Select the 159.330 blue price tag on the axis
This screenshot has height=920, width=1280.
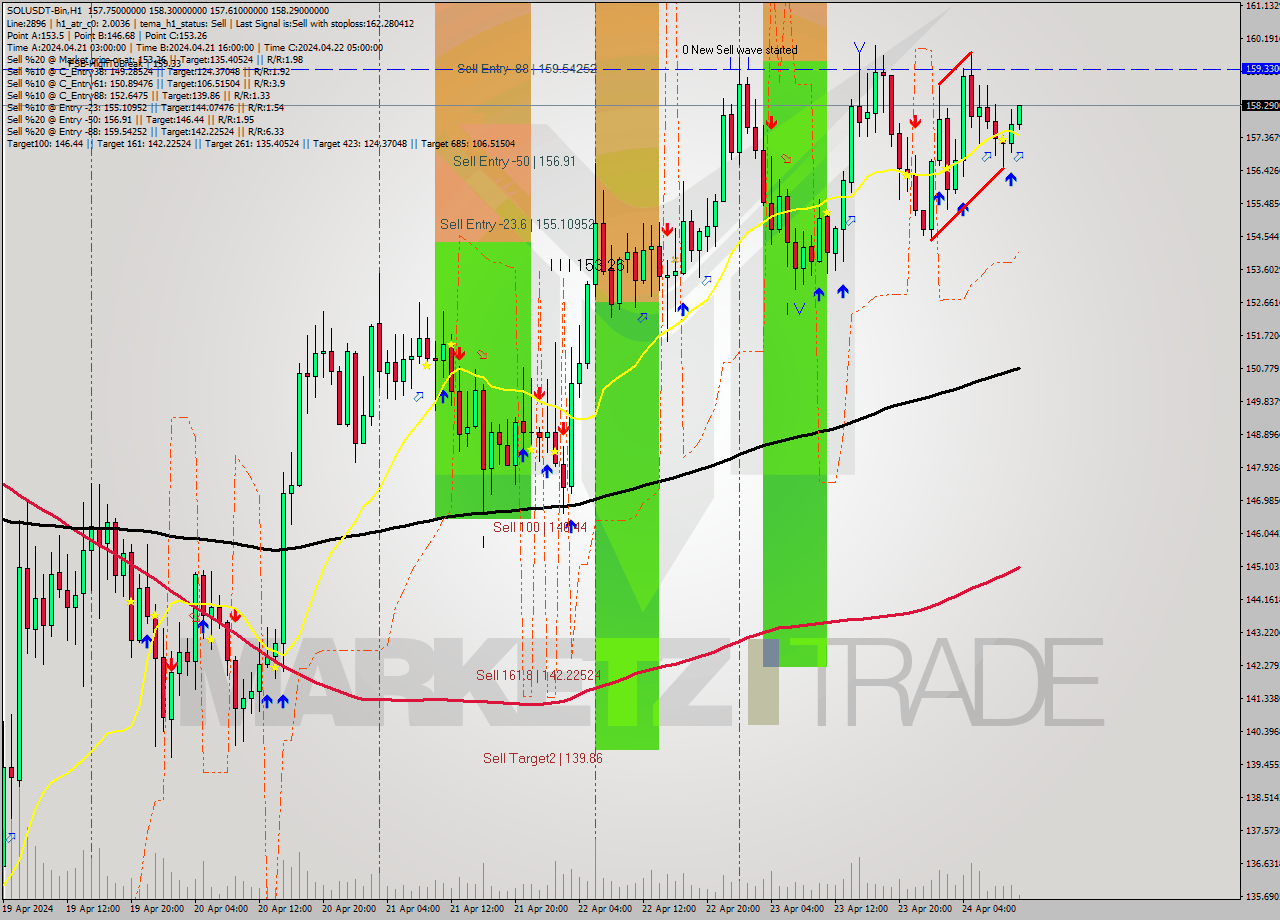point(1260,69)
